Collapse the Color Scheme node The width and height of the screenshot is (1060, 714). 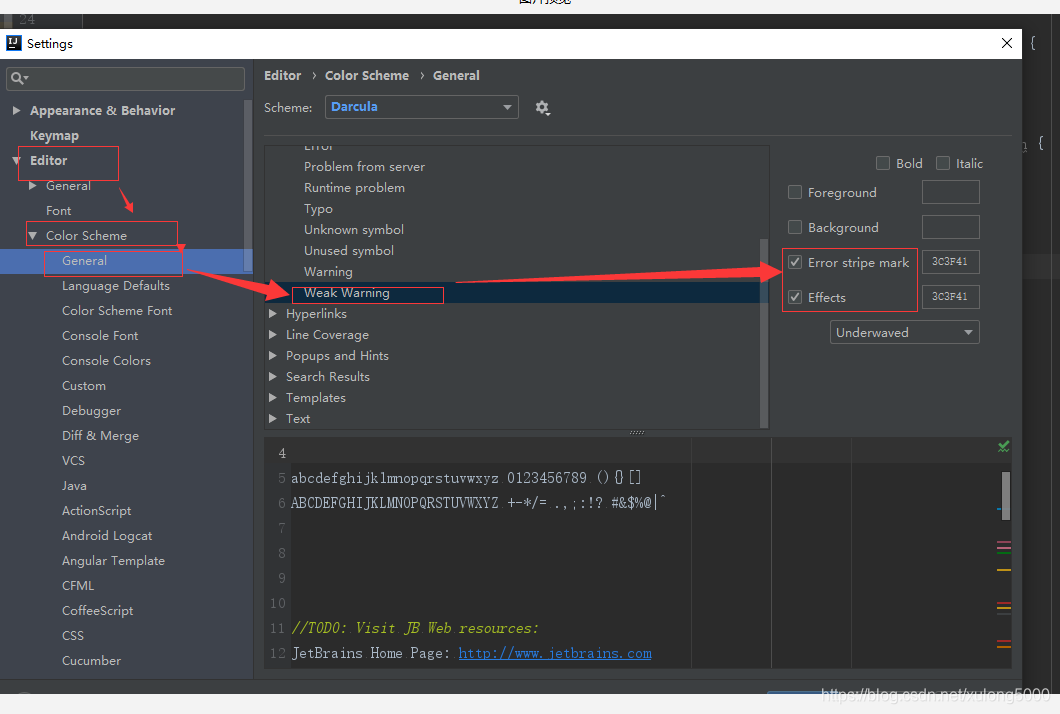click(x=32, y=235)
